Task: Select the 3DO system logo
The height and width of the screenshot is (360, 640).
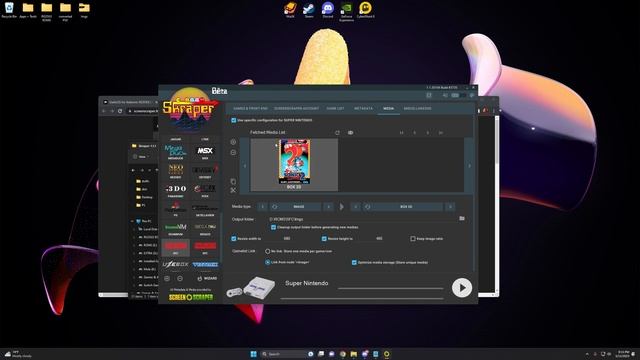Action: pyautogui.click(x=176, y=189)
